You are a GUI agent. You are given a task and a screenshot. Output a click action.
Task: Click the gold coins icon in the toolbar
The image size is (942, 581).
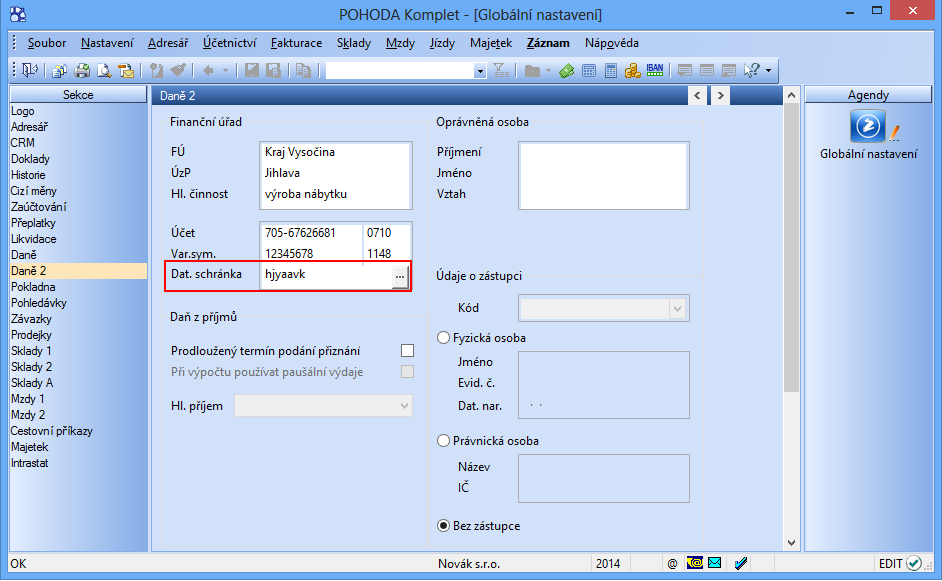pos(633,71)
